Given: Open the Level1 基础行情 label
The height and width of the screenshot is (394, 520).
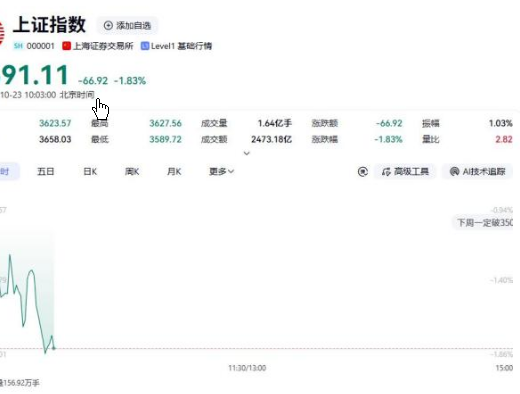Looking at the screenshot, I should click(181, 46).
